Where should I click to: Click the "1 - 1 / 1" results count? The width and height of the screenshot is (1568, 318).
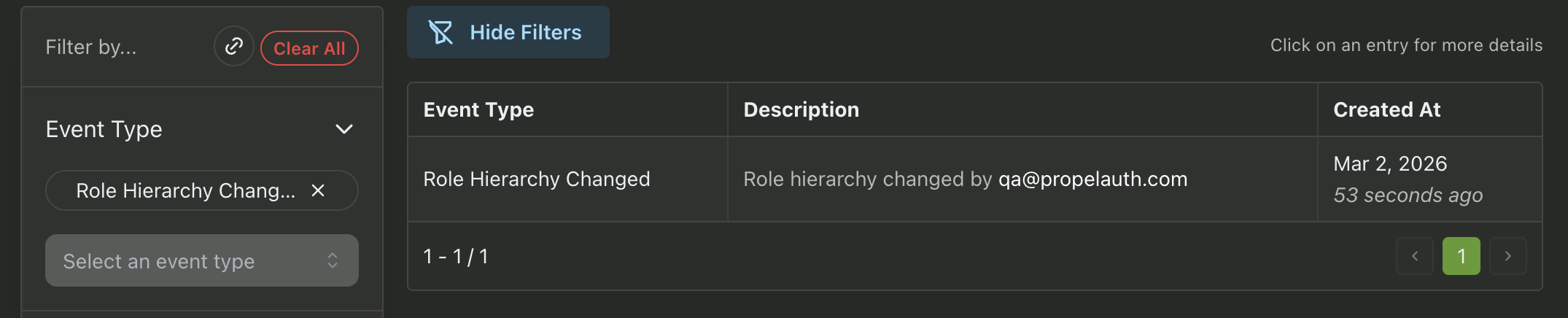[x=456, y=256]
